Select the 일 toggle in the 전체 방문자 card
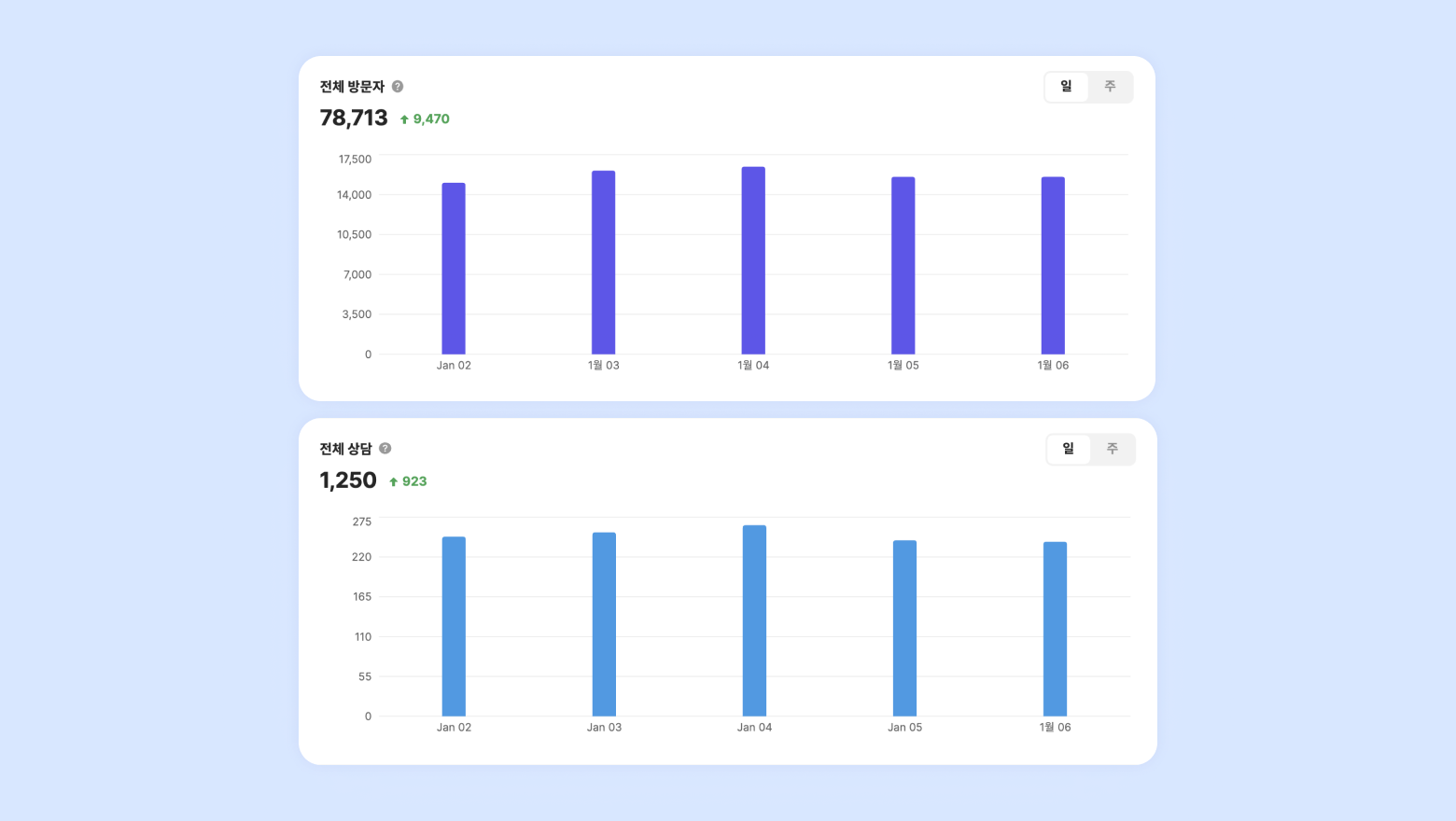The height and width of the screenshot is (821, 1456). 1066,87
